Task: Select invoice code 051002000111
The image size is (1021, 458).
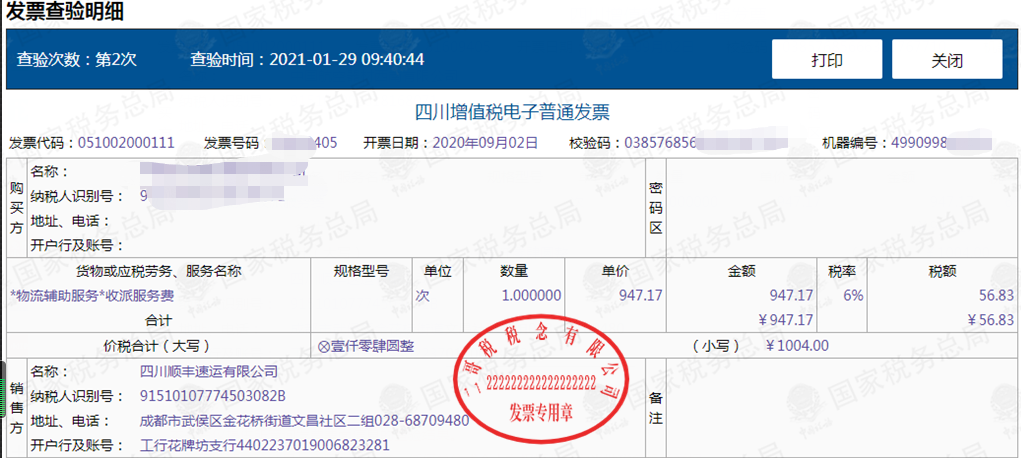Action: (x=126, y=143)
